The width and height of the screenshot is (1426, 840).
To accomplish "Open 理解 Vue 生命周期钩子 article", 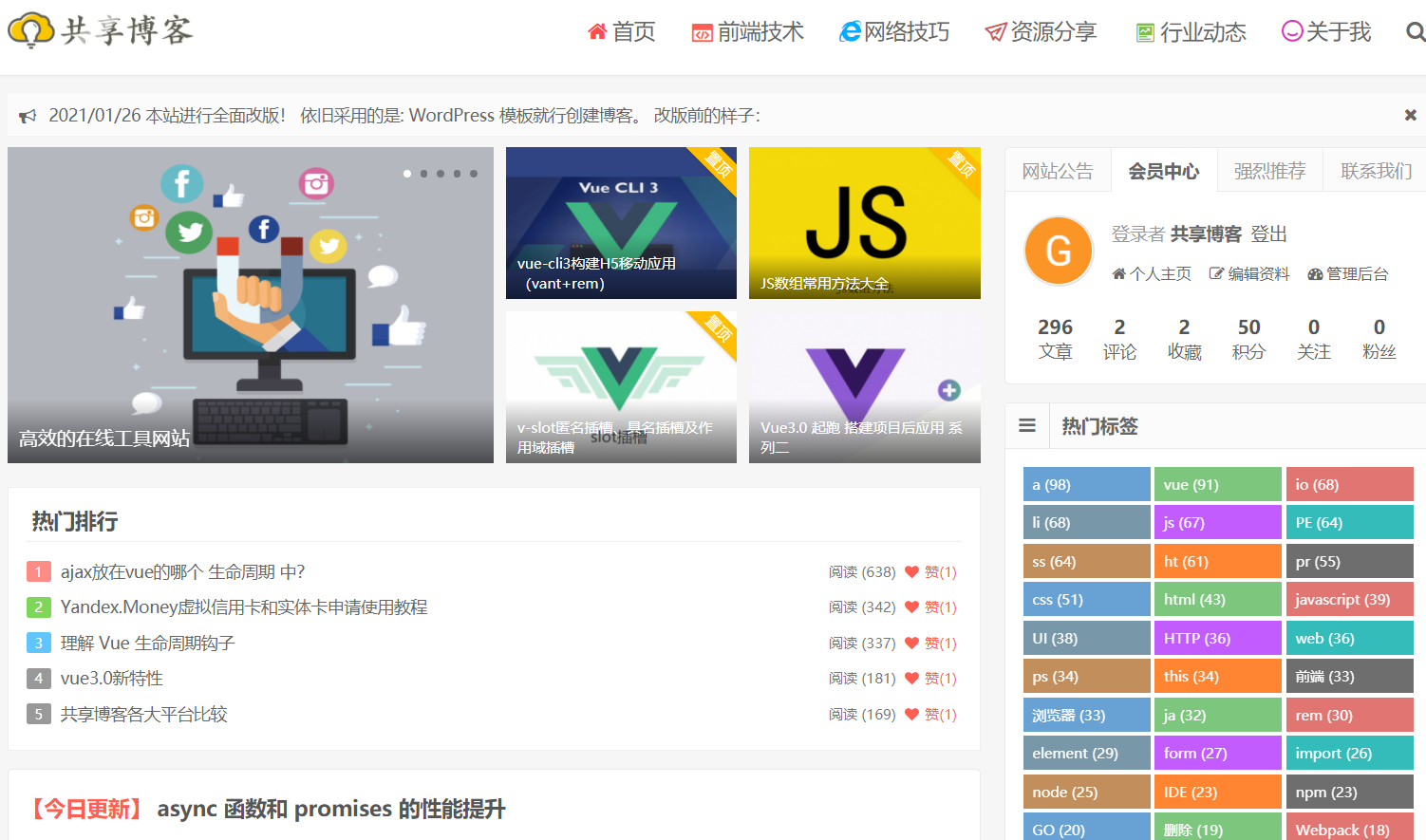I will click(x=147, y=643).
